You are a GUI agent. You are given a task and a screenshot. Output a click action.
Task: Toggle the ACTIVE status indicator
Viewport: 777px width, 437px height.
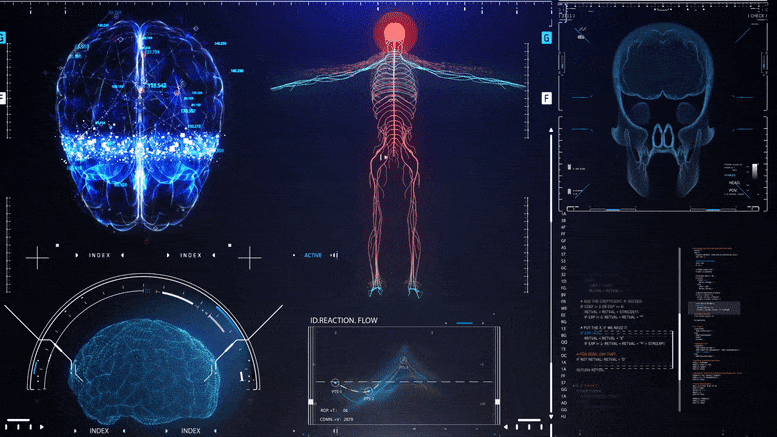tap(313, 256)
